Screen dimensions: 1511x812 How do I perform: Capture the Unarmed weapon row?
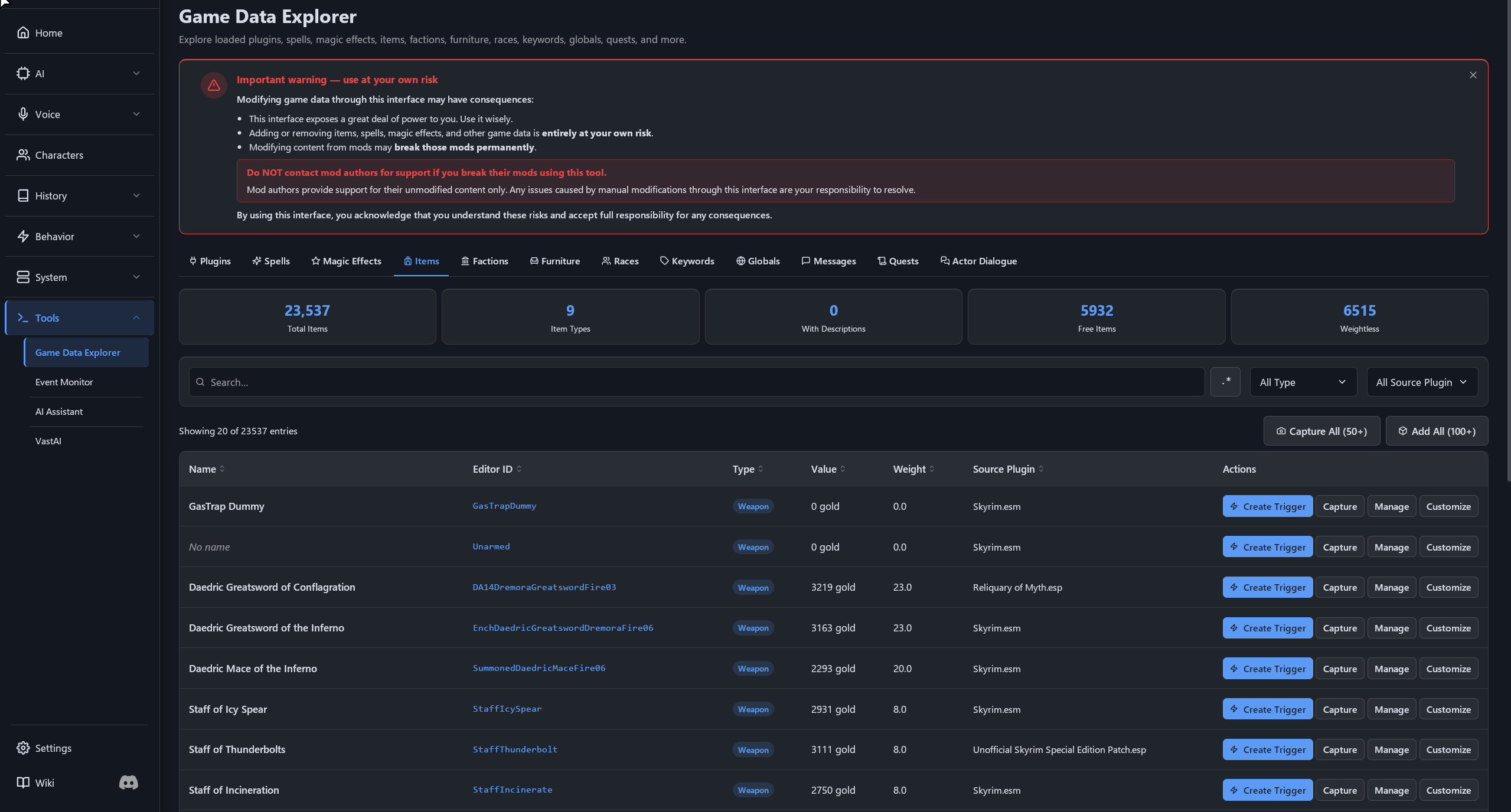pos(1339,547)
